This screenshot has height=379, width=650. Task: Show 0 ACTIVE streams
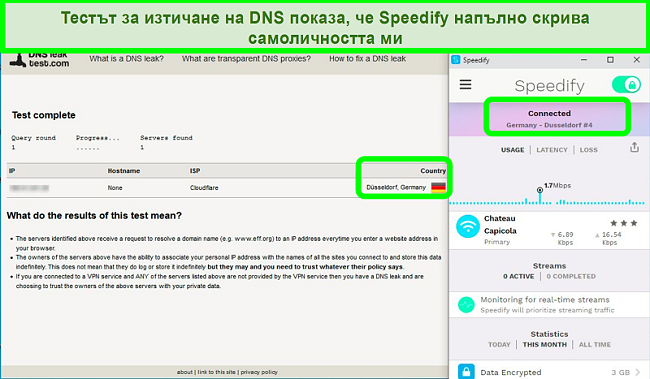[519, 276]
